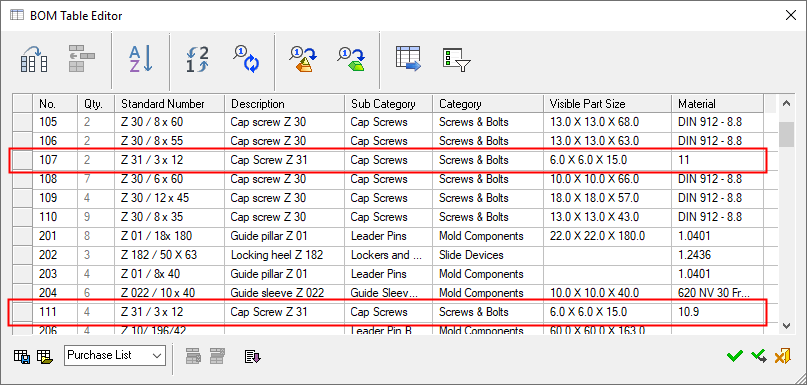Click the apply checkmark with arrow icon
The width and height of the screenshot is (807, 385).
pyautogui.click(x=759, y=356)
